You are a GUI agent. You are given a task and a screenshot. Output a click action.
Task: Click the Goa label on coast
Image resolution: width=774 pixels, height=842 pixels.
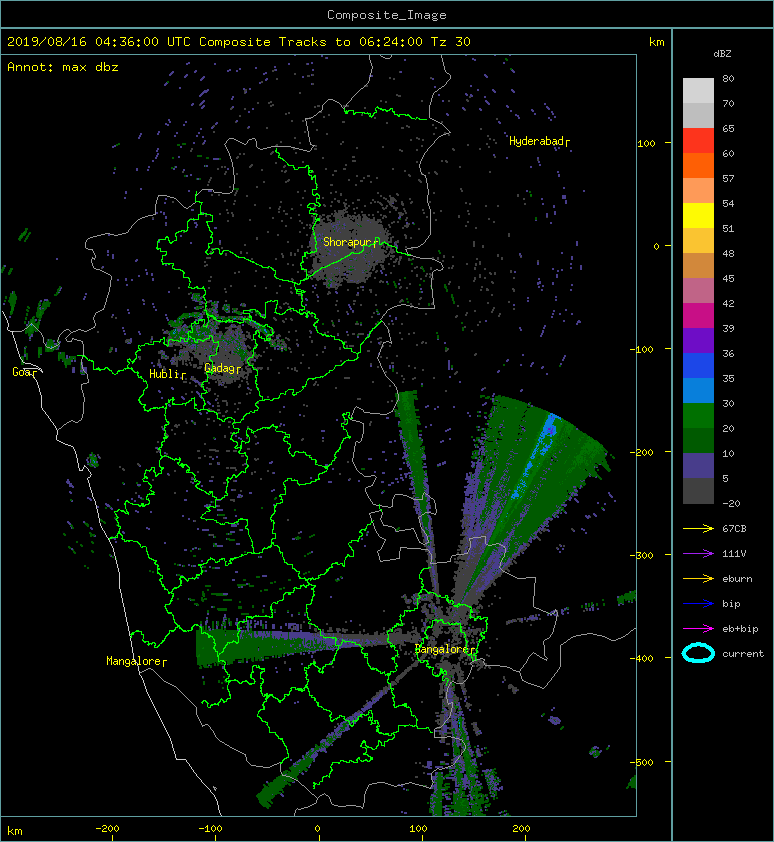[24, 372]
